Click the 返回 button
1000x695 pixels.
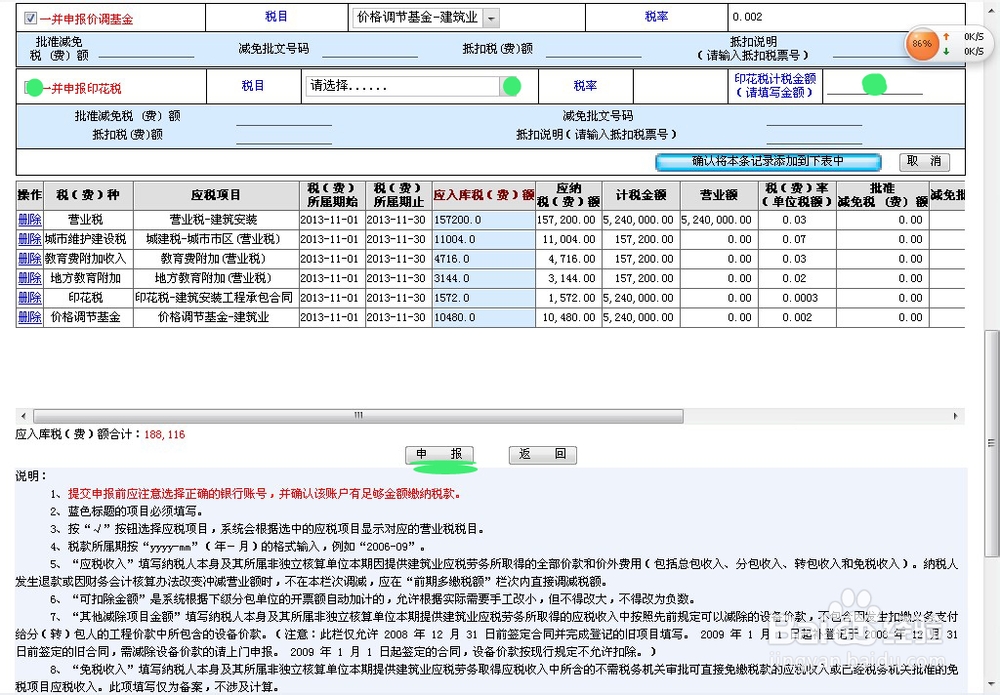543,454
